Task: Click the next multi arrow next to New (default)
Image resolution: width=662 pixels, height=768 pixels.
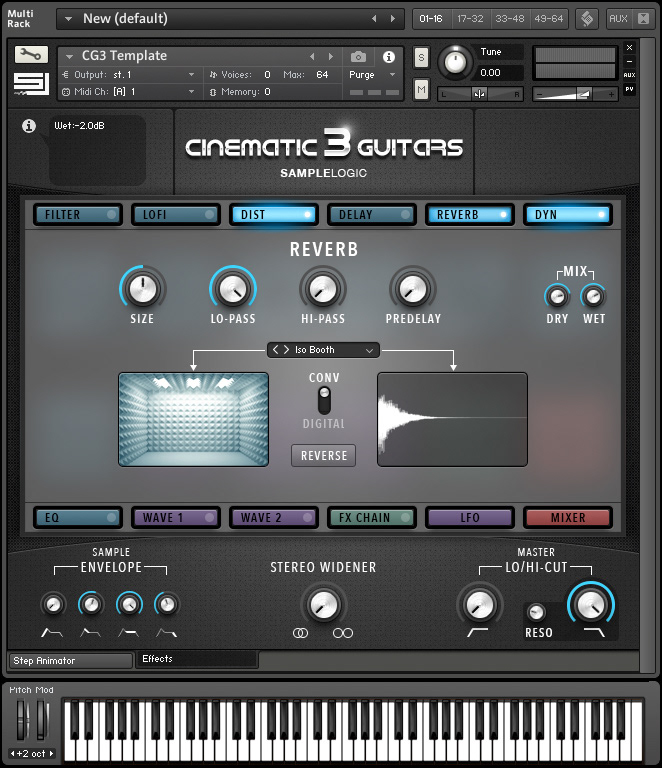Action: pos(393,19)
